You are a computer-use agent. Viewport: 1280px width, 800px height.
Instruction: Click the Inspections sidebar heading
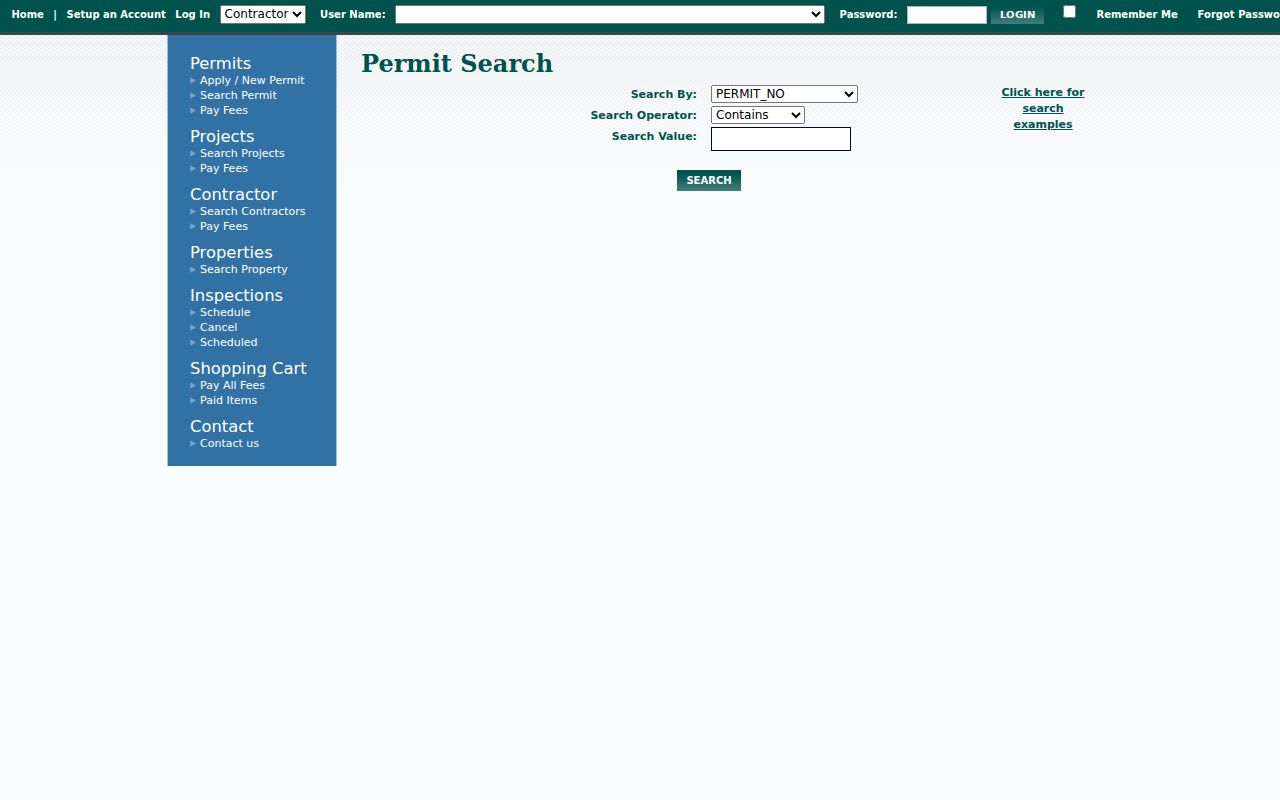pyautogui.click(x=236, y=295)
